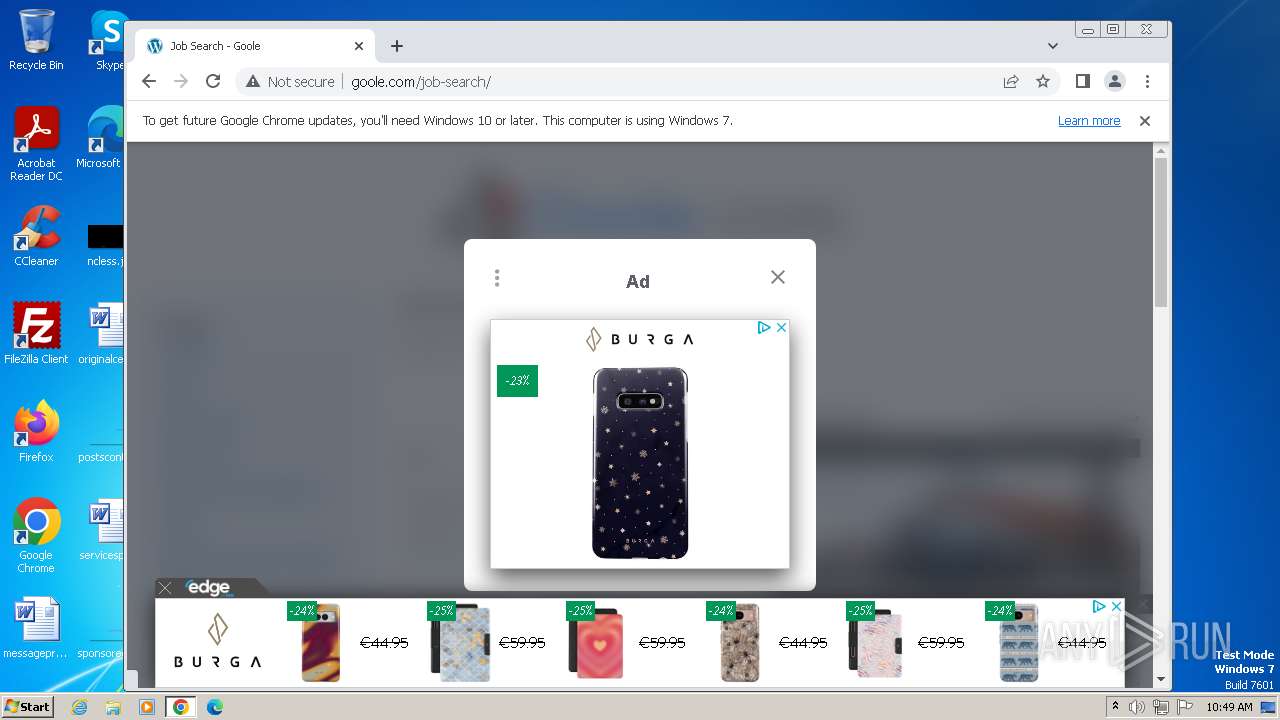The width and height of the screenshot is (1280, 720).
Task: Open the heart pattern -25% case
Action: click(597, 642)
